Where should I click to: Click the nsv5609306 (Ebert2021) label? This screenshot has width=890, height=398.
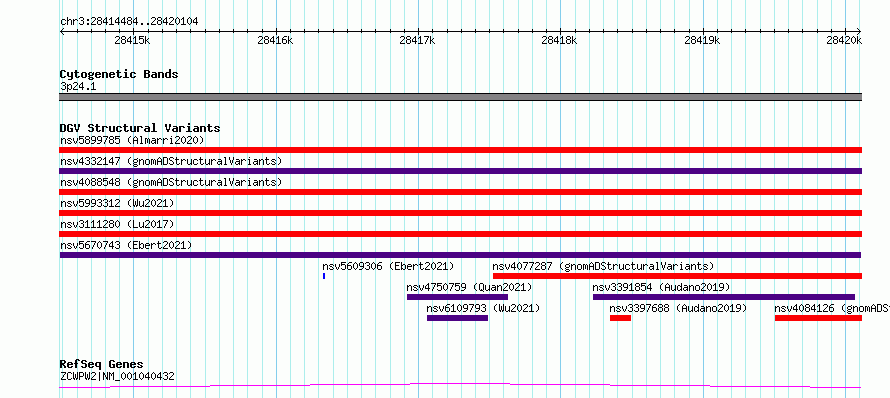388,266
